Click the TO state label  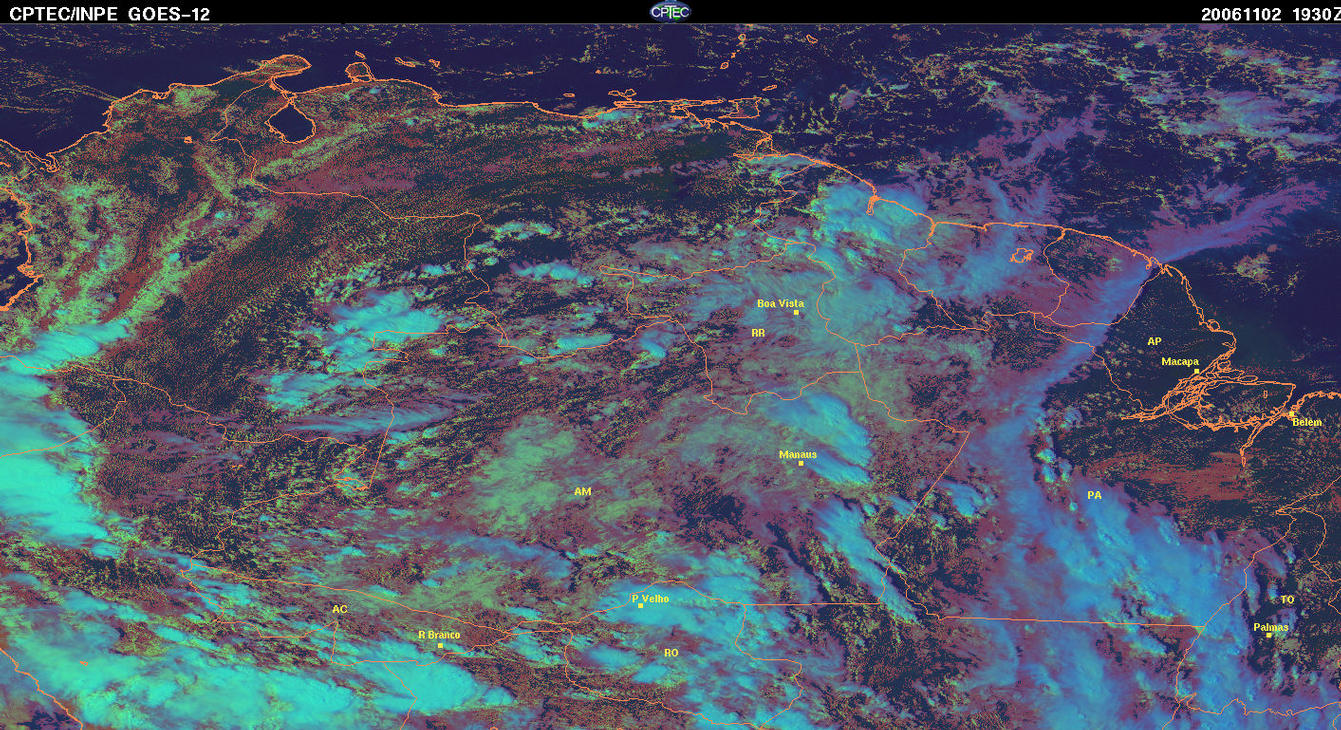[1287, 599]
